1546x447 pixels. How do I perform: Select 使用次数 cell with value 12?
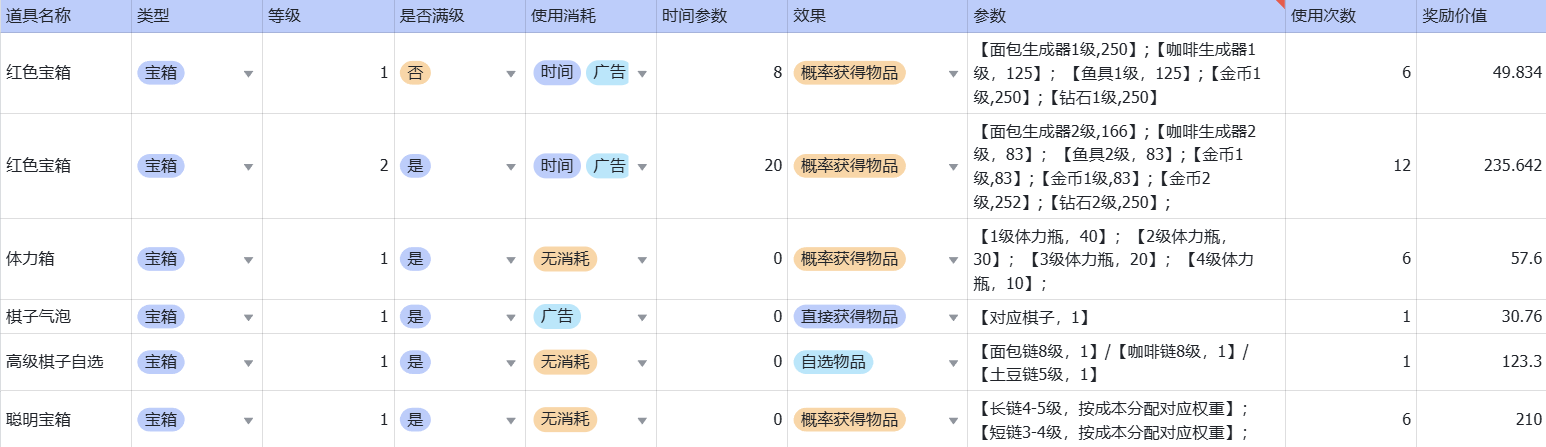(x=1351, y=166)
